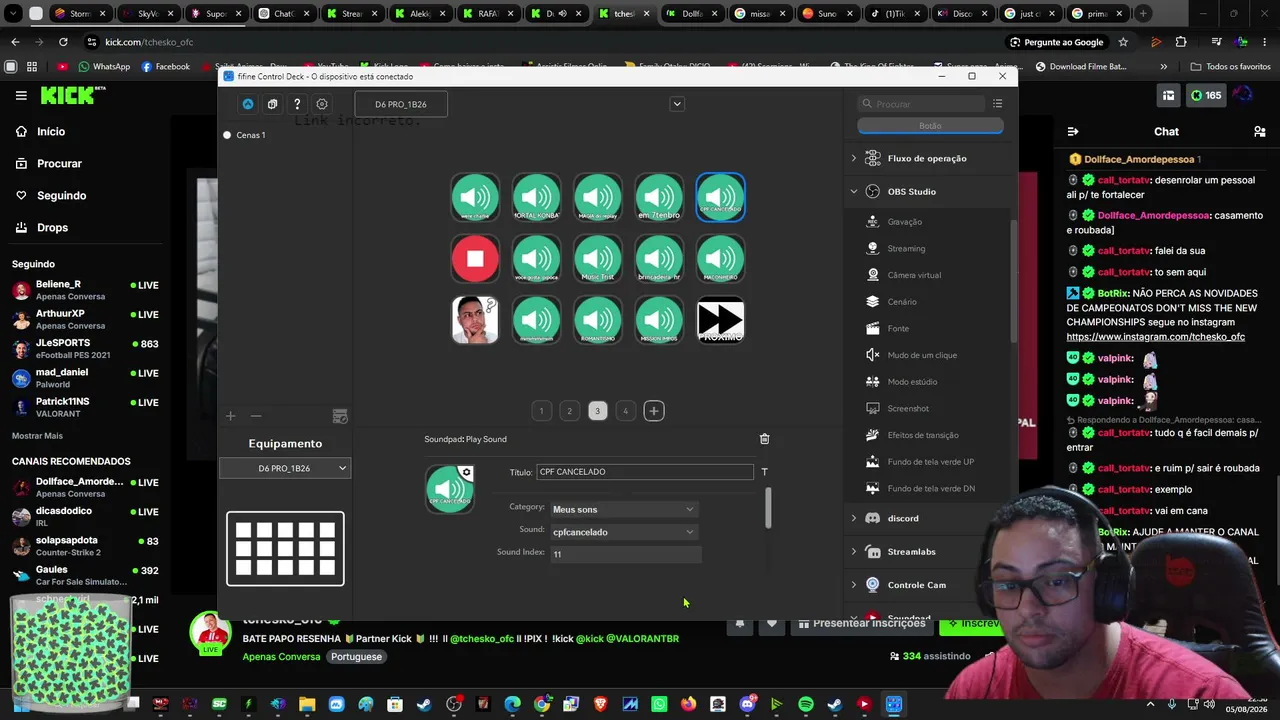Expand the discord category
Viewport: 1280px width, 720px height.
point(854,518)
